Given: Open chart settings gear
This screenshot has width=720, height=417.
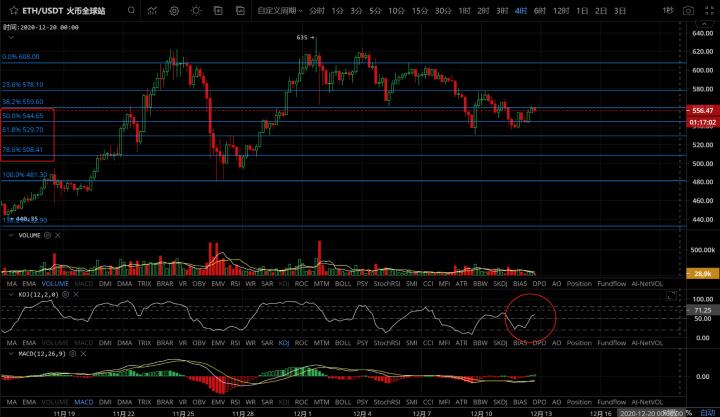Looking at the screenshot, I should click(174, 11).
